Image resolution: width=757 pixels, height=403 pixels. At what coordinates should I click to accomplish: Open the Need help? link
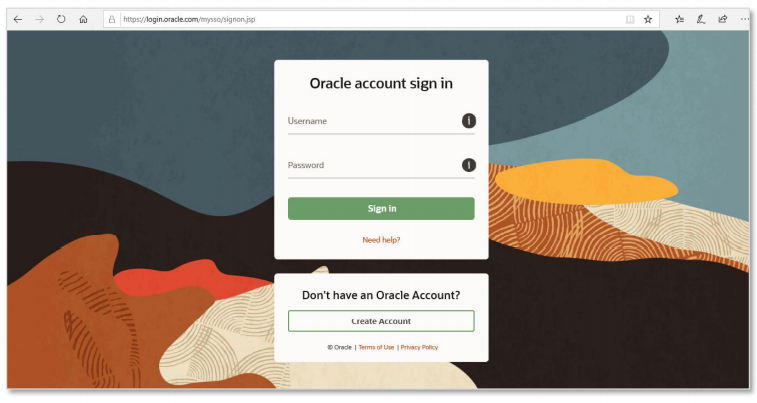pos(381,240)
